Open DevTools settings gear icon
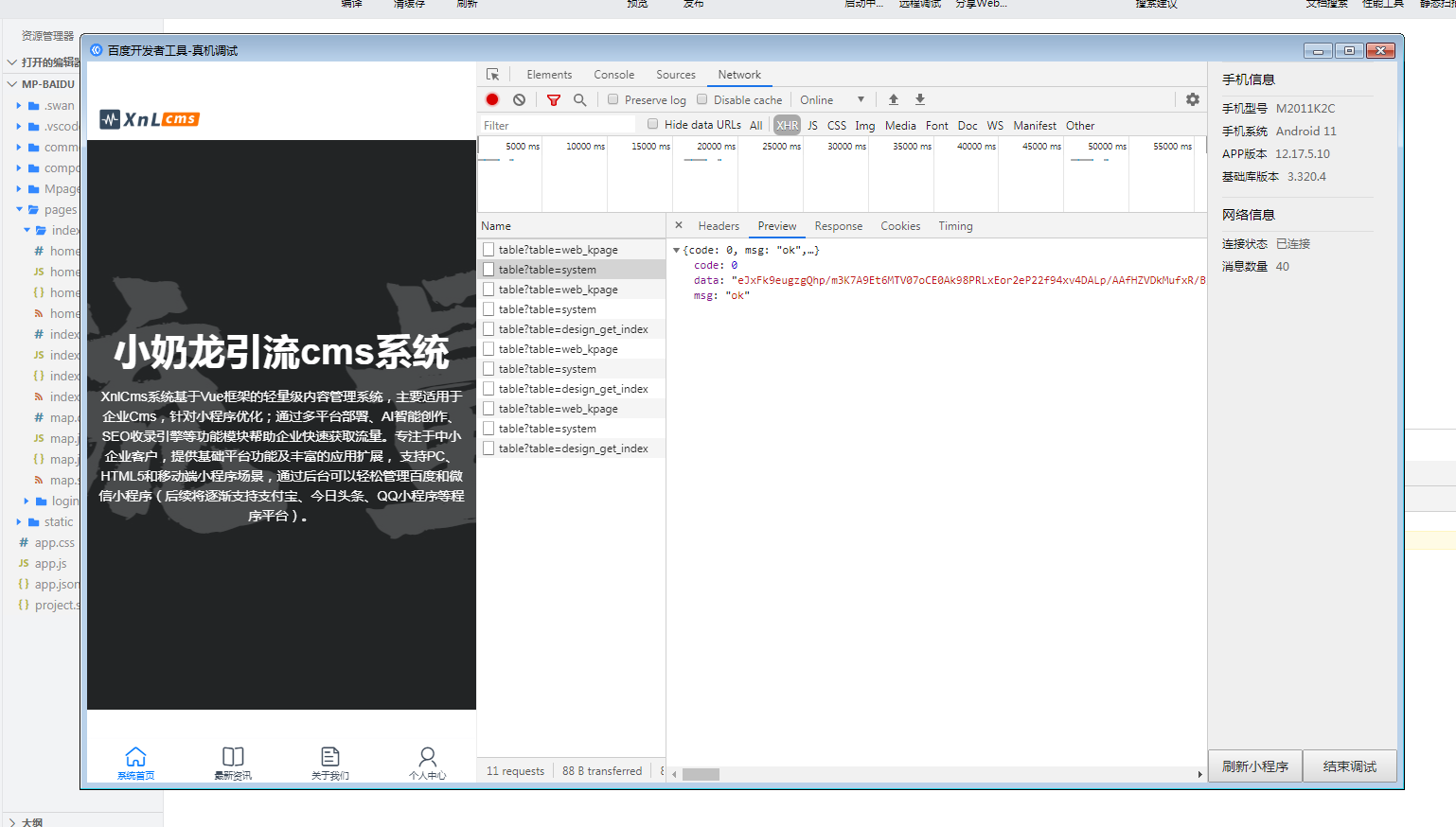The width and height of the screenshot is (1456, 827). [x=1193, y=99]
